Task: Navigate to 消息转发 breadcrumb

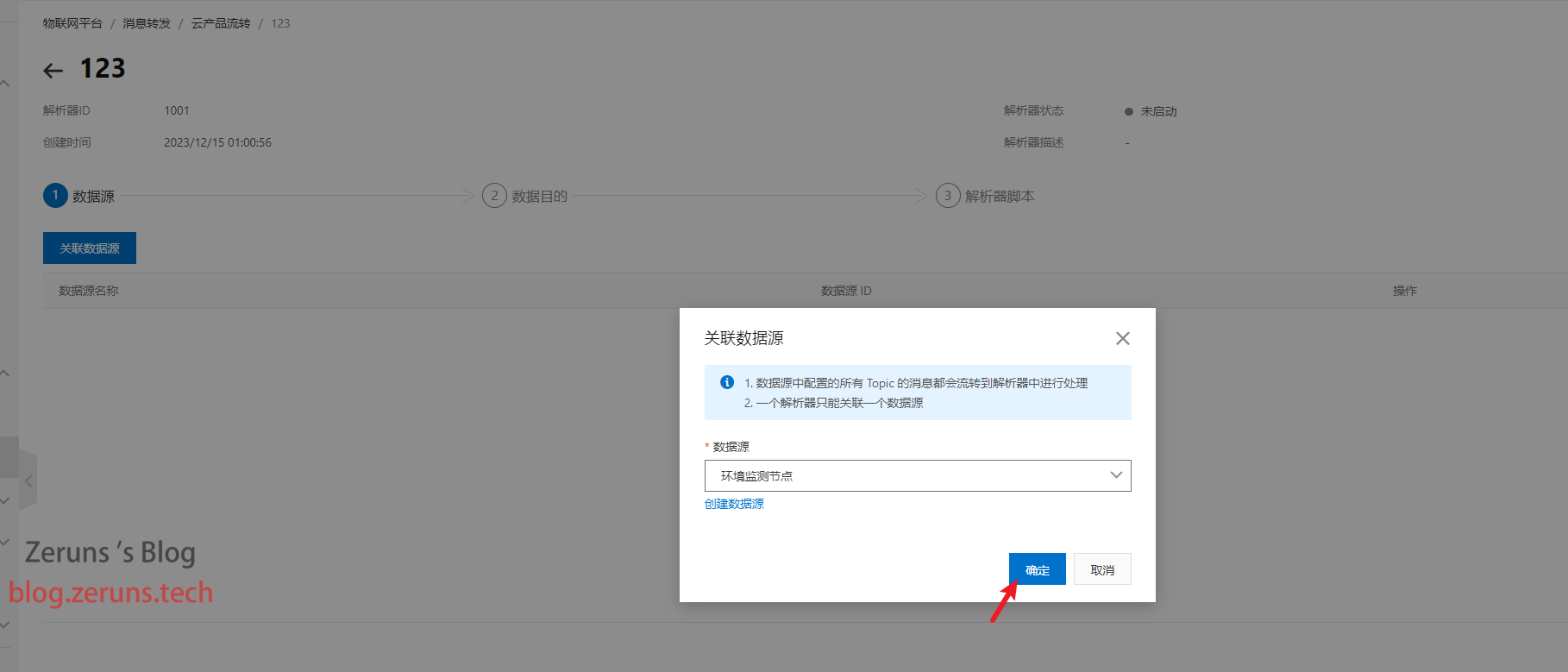Action: click(147, 23)
